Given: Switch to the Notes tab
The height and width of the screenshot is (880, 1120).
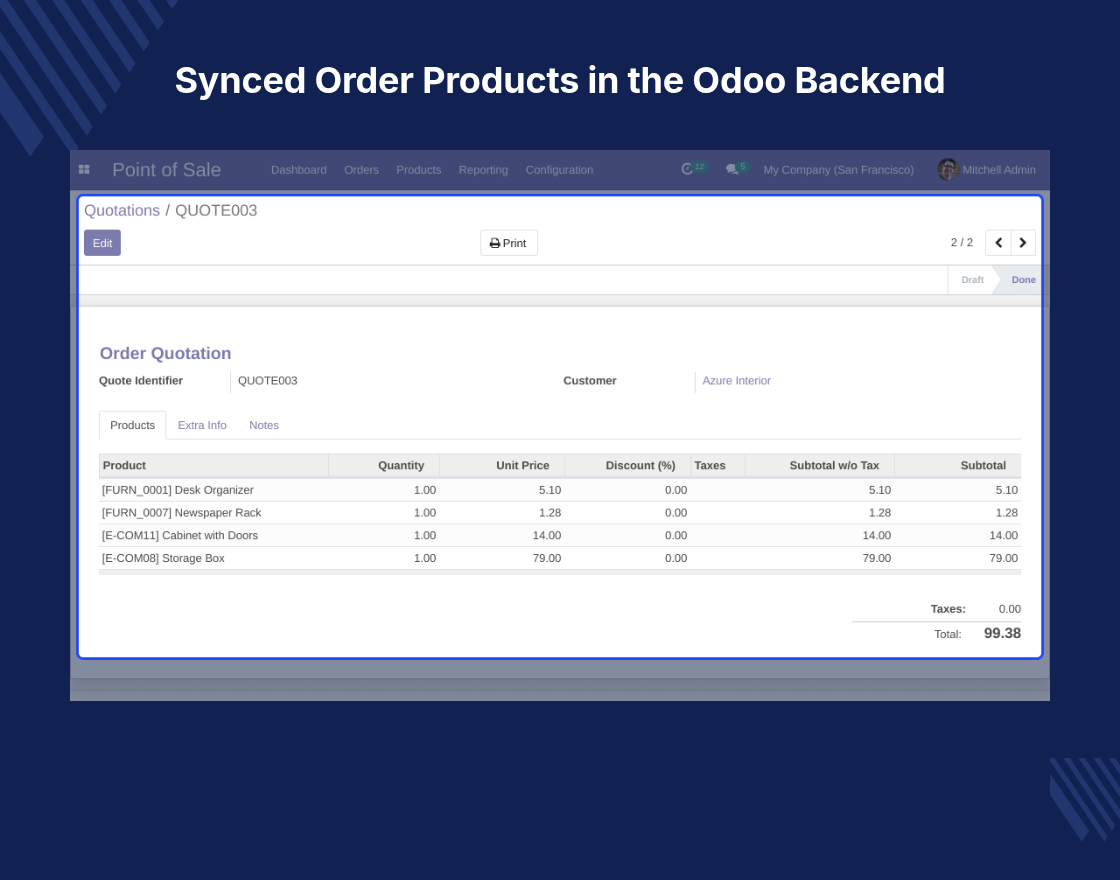Looking at the screenshot, I should coord(264,425).
